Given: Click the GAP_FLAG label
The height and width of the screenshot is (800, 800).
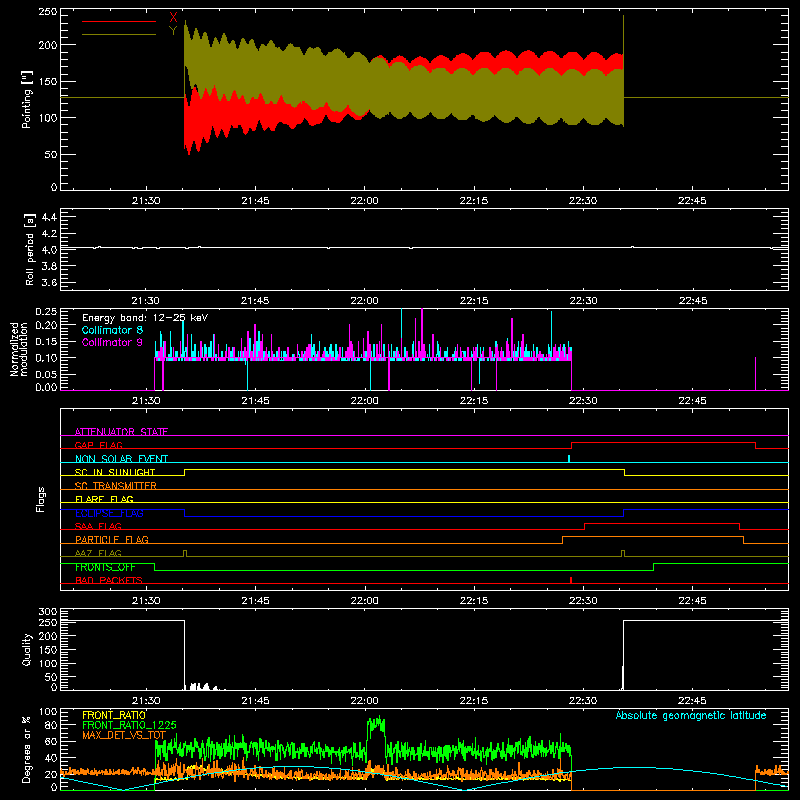Looking at the screenshot, I should (98, 445).
